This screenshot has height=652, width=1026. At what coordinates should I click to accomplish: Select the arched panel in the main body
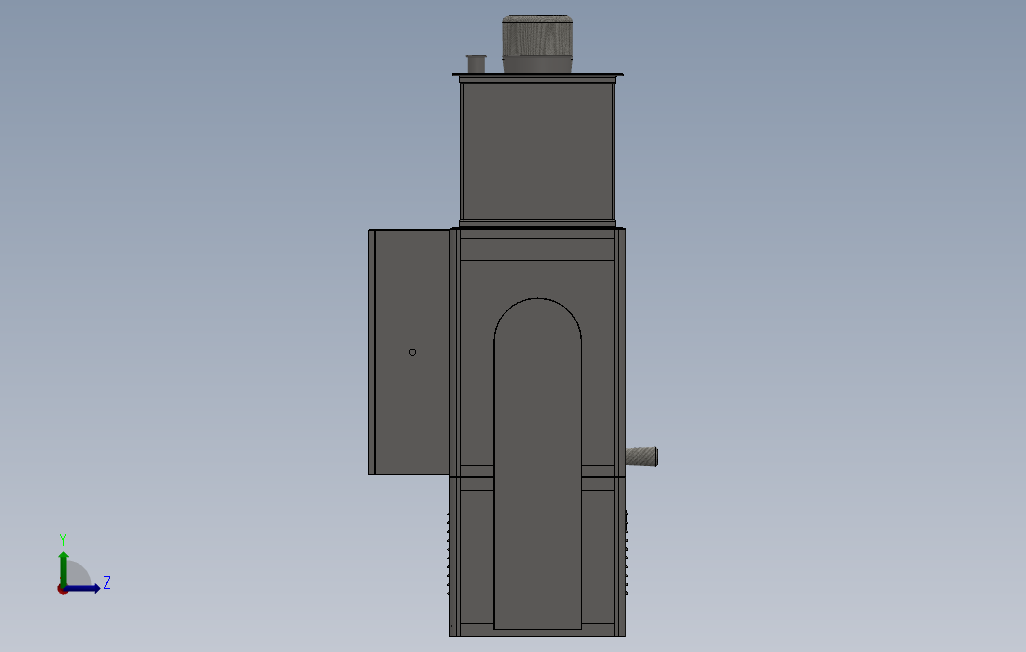(x=537, y=464)
